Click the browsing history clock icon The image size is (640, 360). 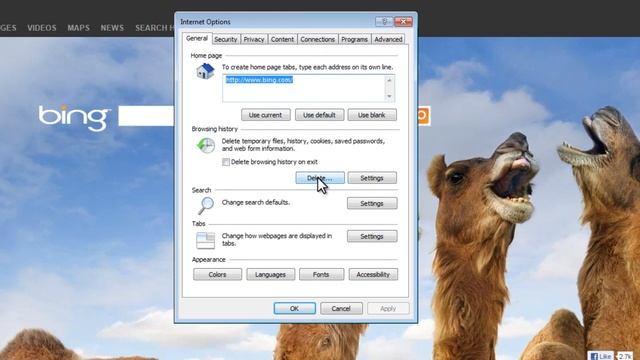pos(206,145)
